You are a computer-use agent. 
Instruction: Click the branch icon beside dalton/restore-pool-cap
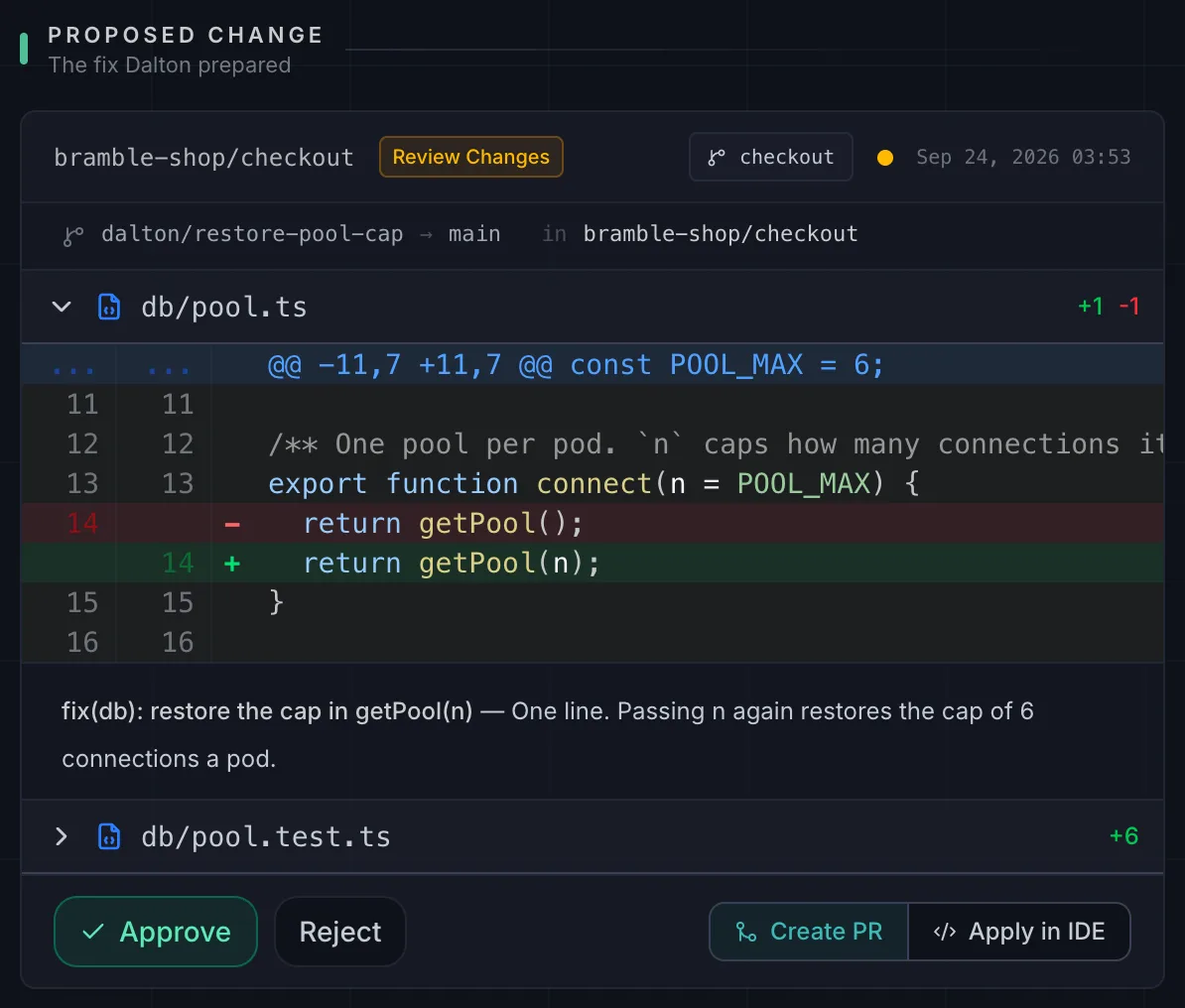pos(72,236)
